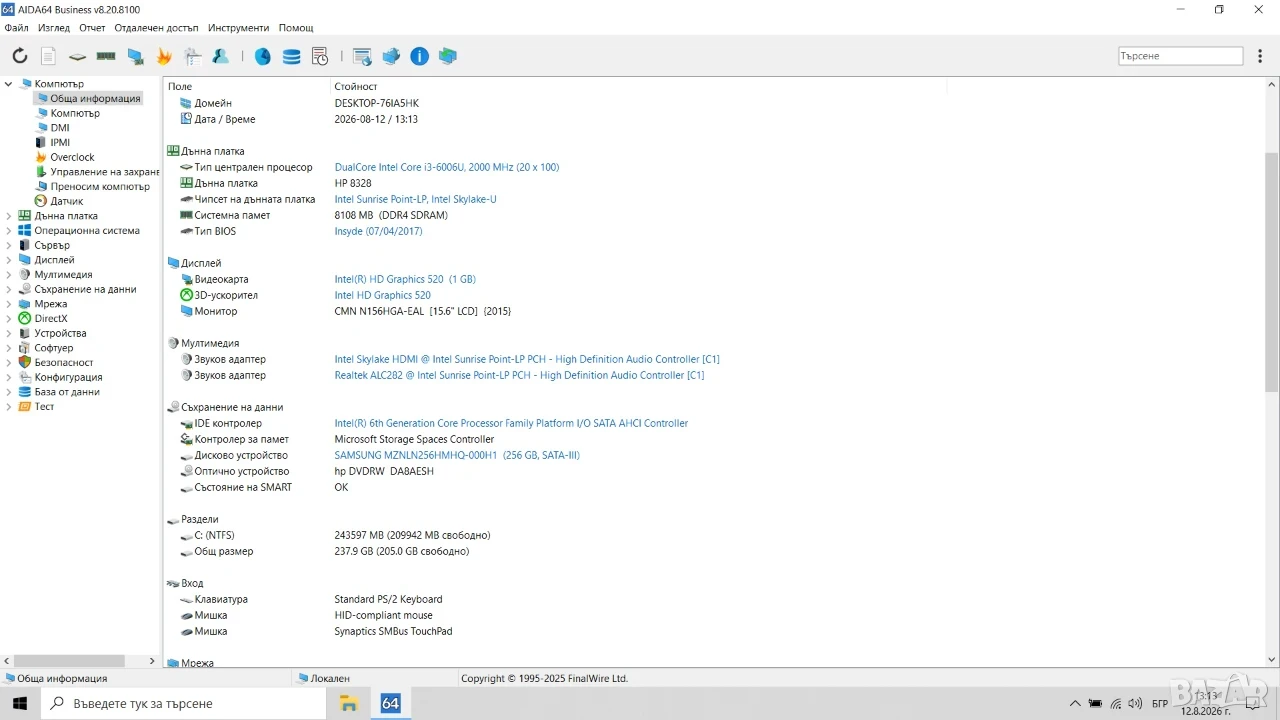Select Обща информация in the tree
The width and height of the screenshot is (1280, 720).
(x=95, y=99)
